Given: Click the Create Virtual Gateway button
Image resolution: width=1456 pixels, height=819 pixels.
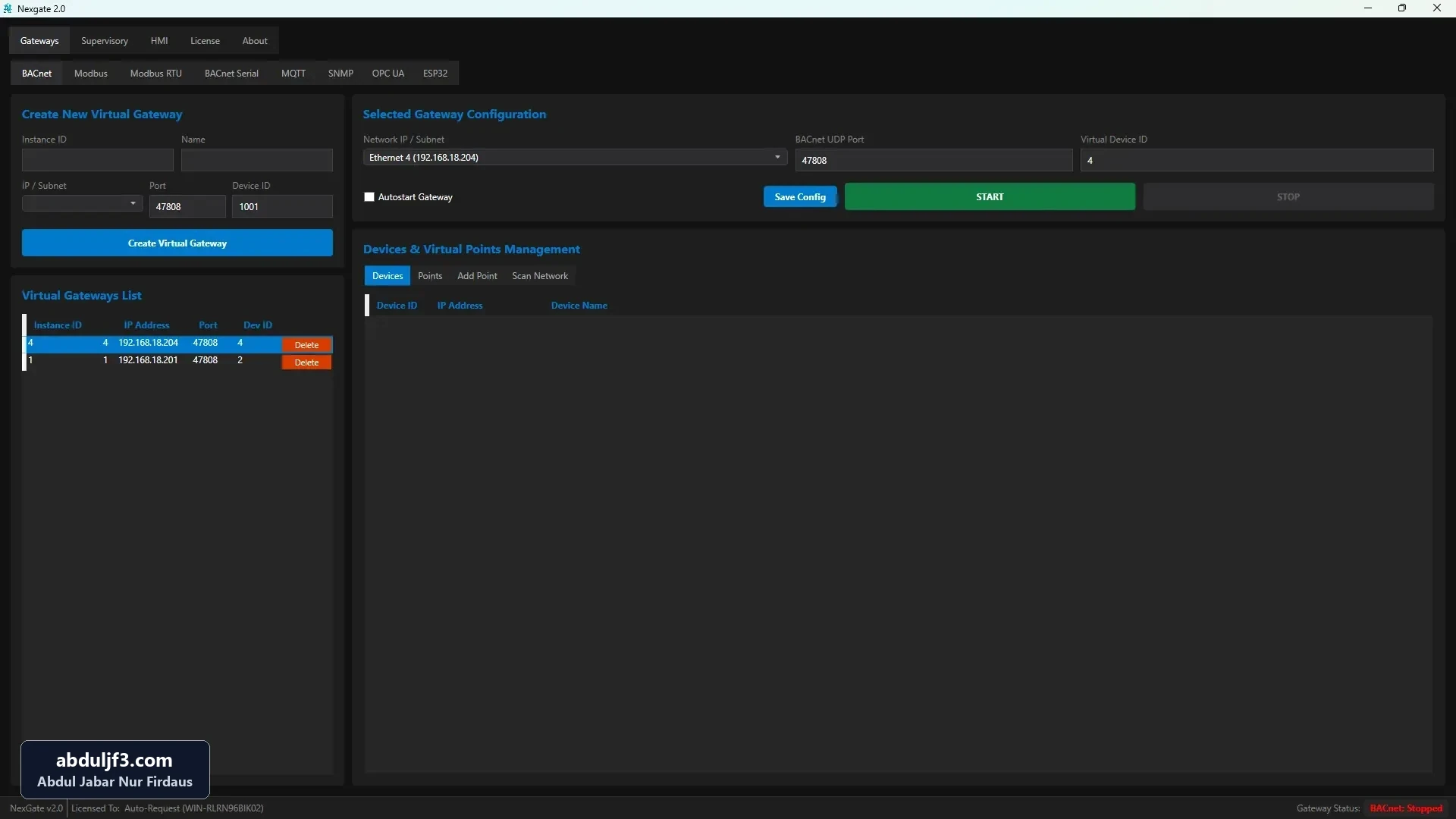Looking at the screenshot, I should tap(177, 243).
